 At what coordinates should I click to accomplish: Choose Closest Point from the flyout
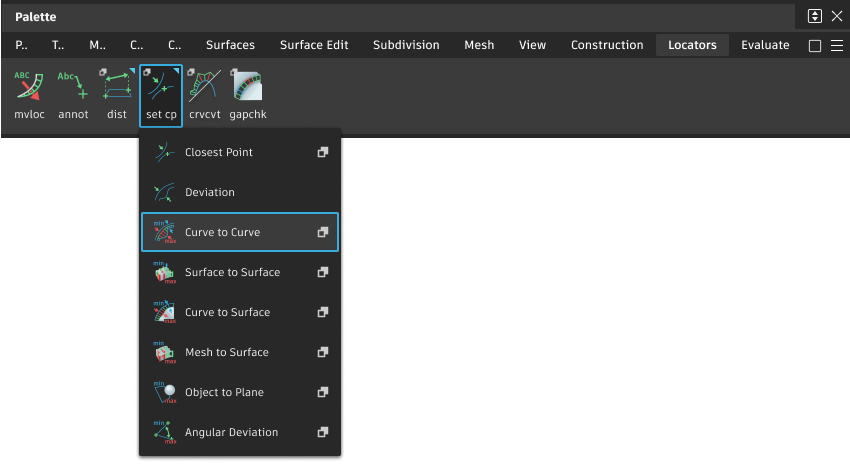(x=219, y=152)
